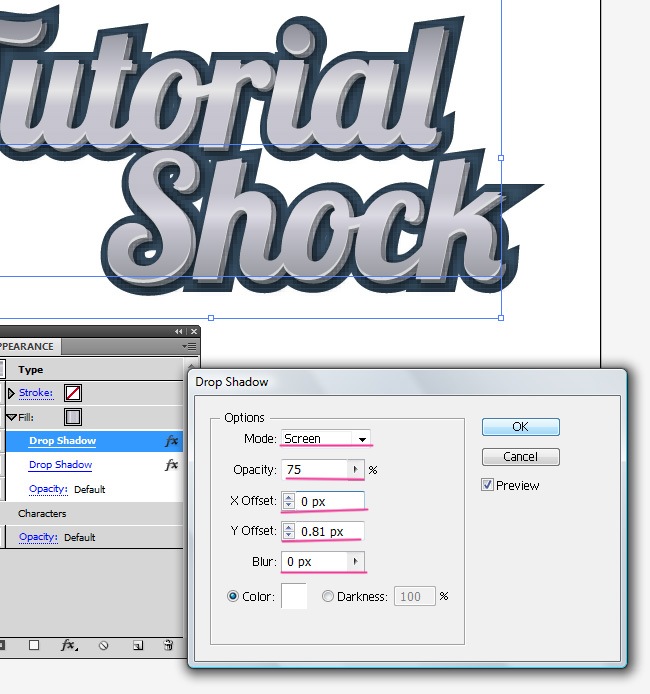This screenshot has height=694, width=650.
Task: Toggle the Preview checkbox
Action: click(487, 485)
